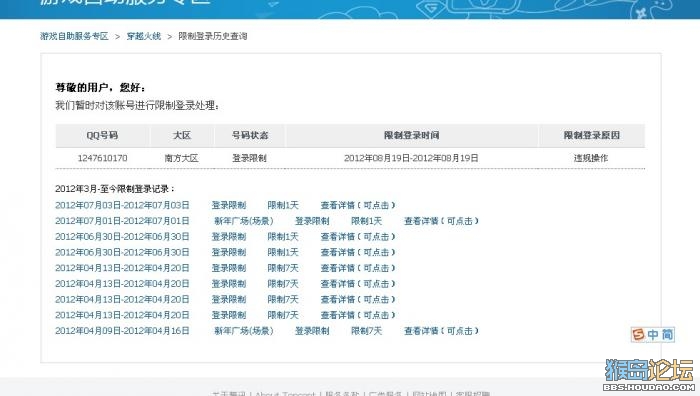Click the 2012年04月09日-2012年04月16日 date link

pyautogui.click(x=122, y=331)
